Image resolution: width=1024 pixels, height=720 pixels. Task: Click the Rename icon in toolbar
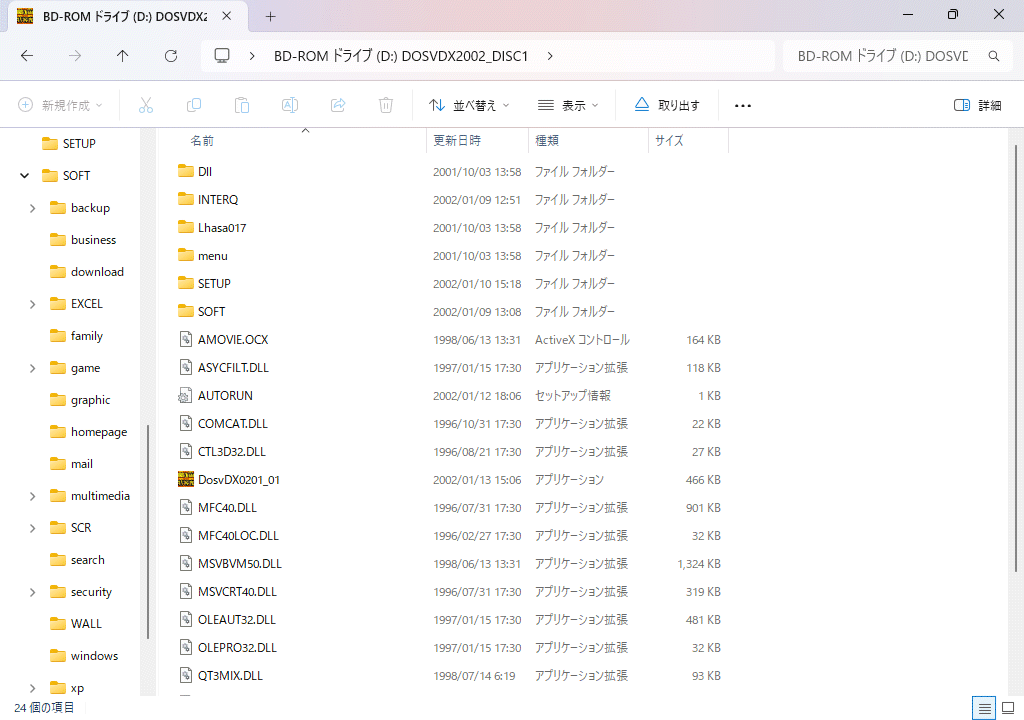(x=290, y=105)
